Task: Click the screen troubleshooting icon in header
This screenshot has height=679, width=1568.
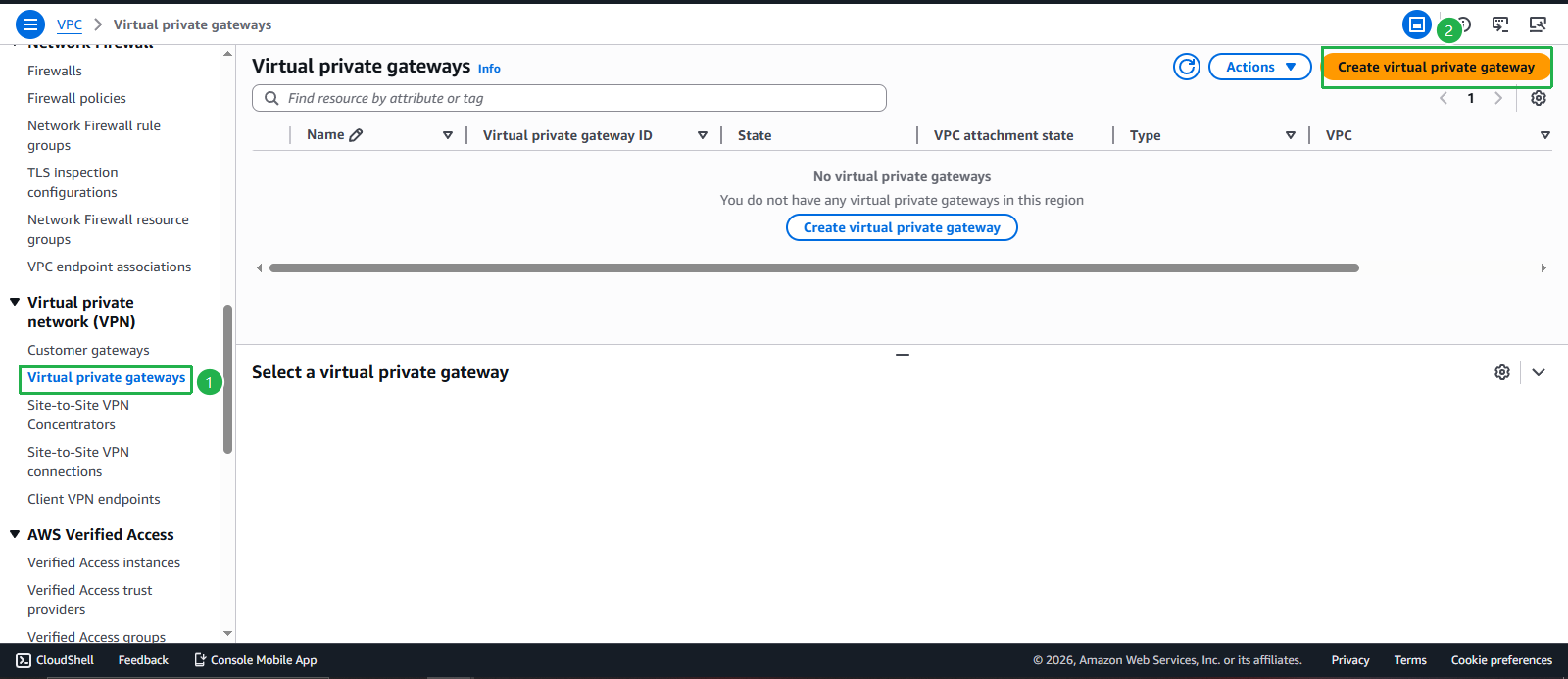Action: (1538, 24)
